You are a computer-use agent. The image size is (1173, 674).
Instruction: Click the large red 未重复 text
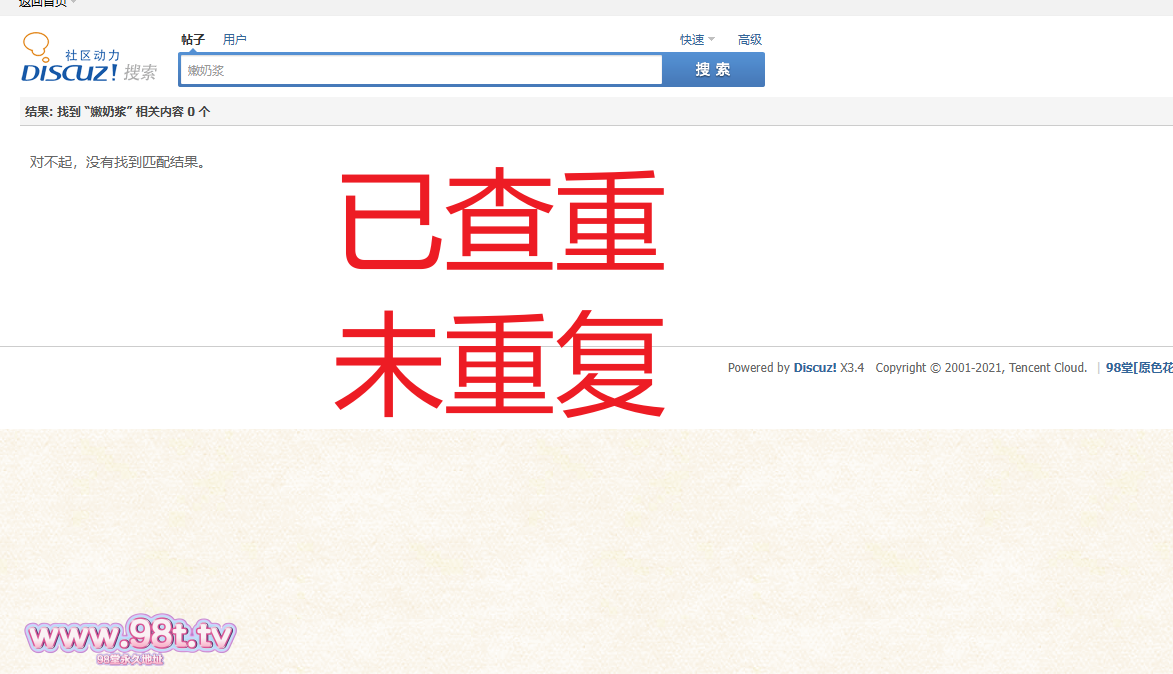tap(500, 365)
